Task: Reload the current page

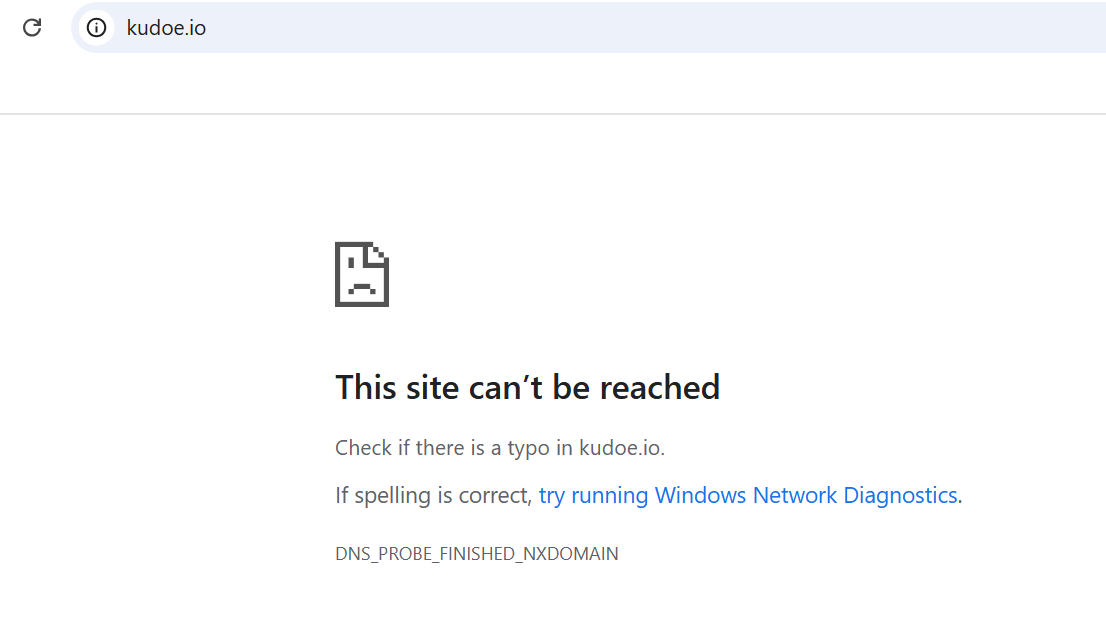Action: (x=32, y=28)
